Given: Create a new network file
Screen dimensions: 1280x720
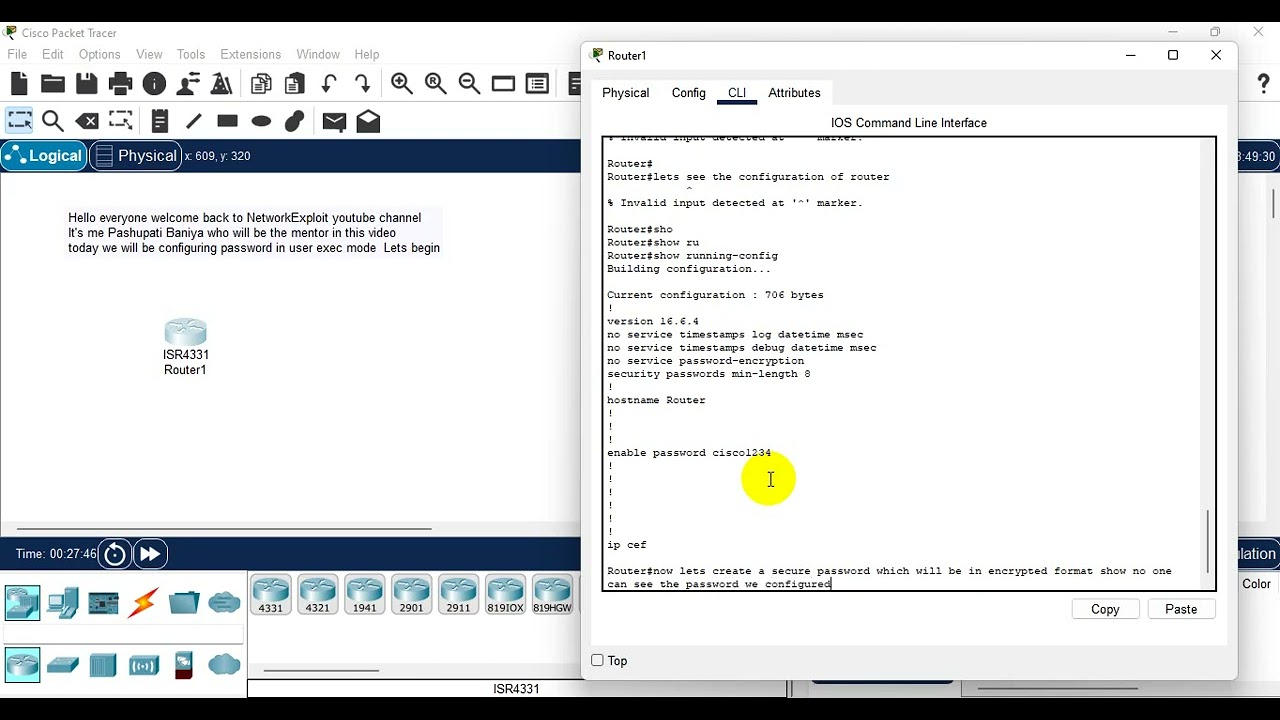Looking at the screenshot, I should pos(19,84).
